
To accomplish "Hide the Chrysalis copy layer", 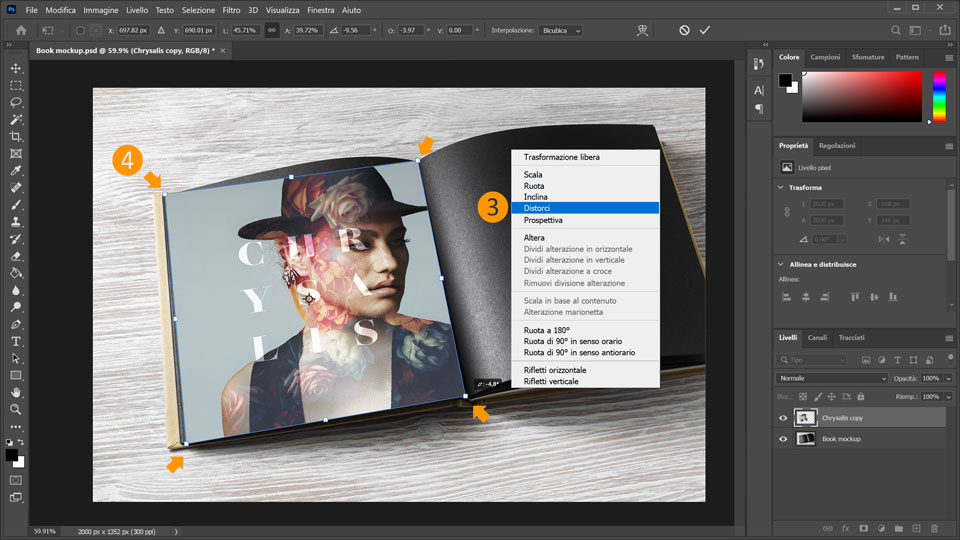I will point(783,418).
